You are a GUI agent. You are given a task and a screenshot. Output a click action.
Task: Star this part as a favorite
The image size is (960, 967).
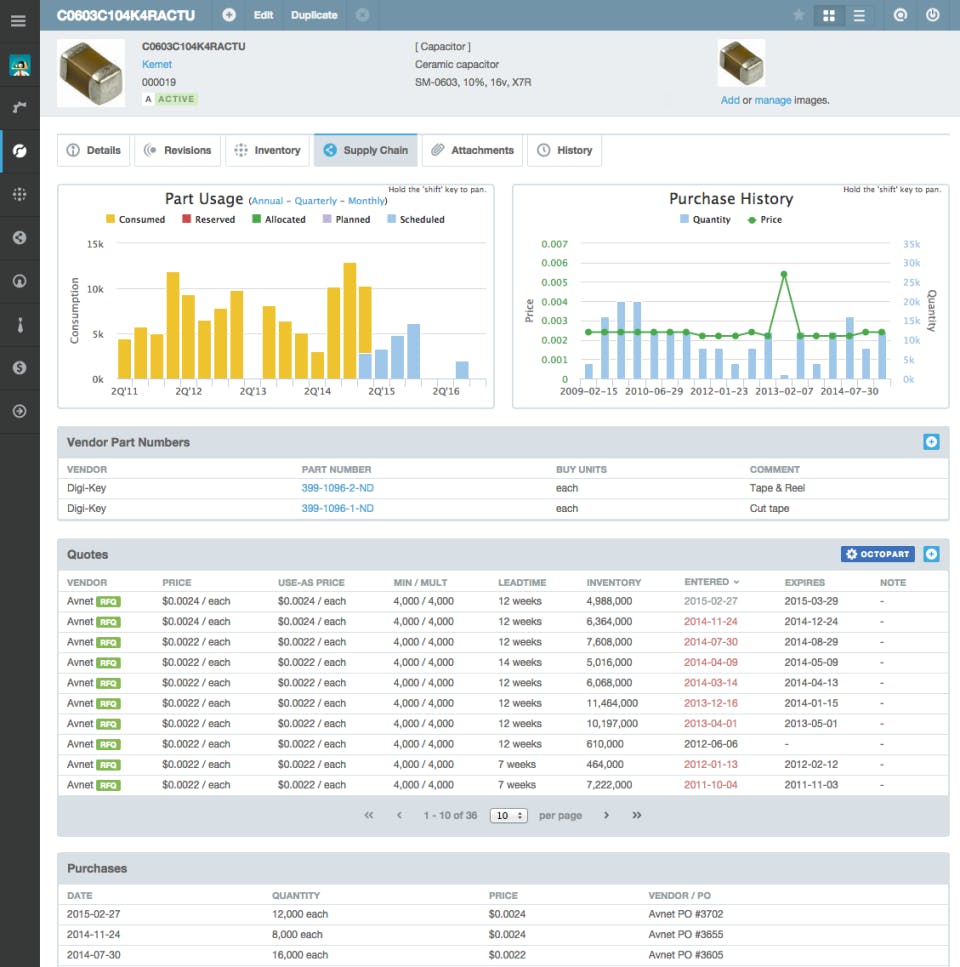click(x=798, y=15)
